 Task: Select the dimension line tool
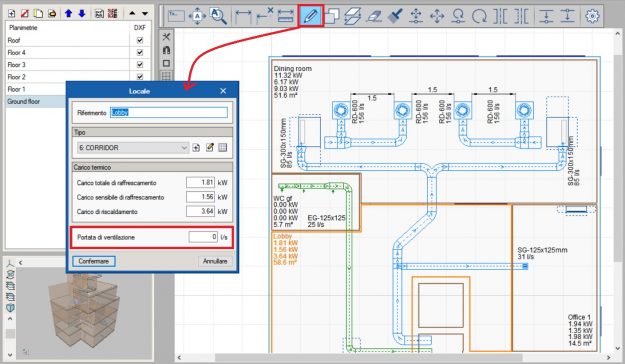(x=243, y=16)
